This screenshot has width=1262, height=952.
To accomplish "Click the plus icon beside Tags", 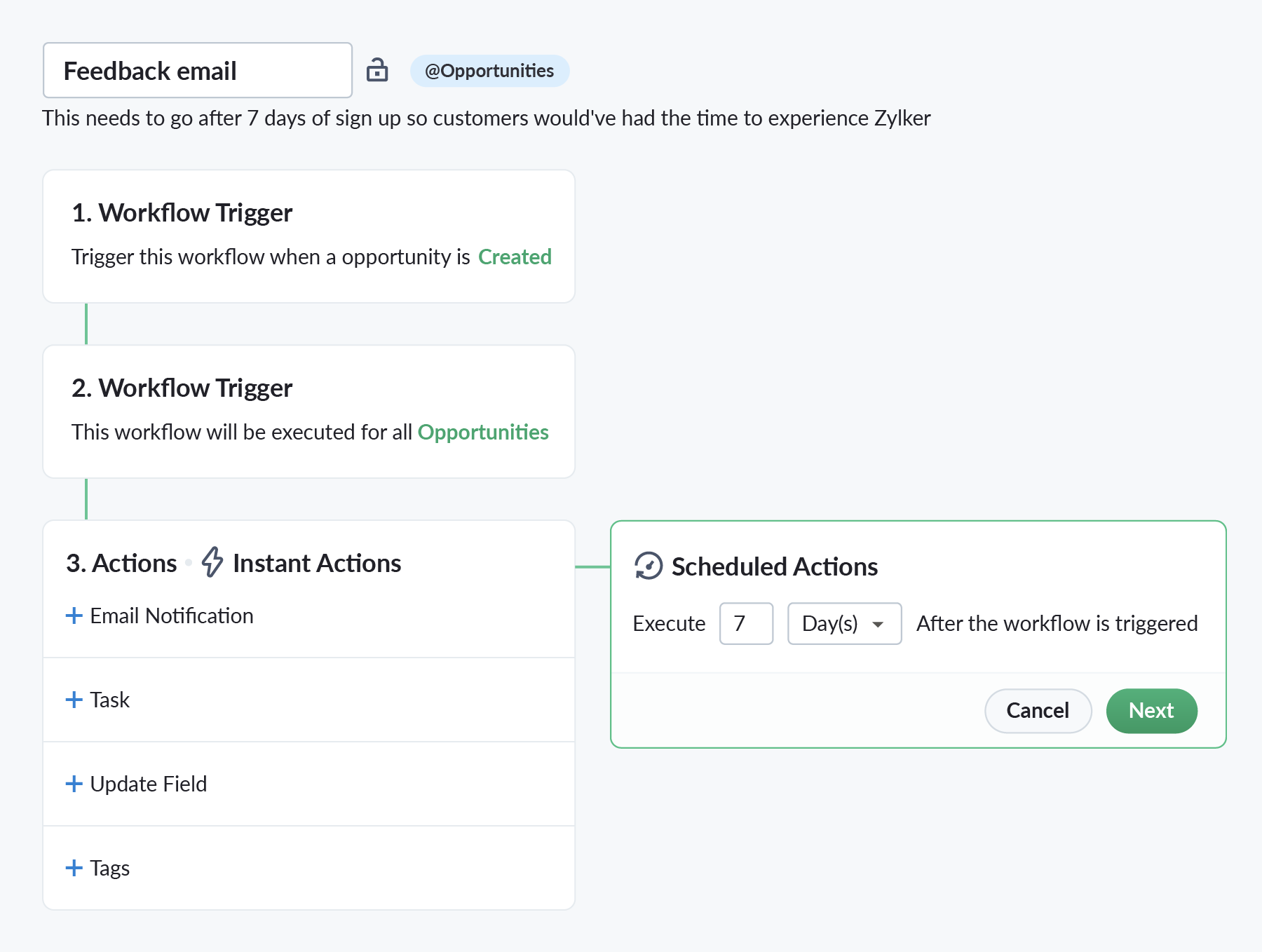I will 74,868.
